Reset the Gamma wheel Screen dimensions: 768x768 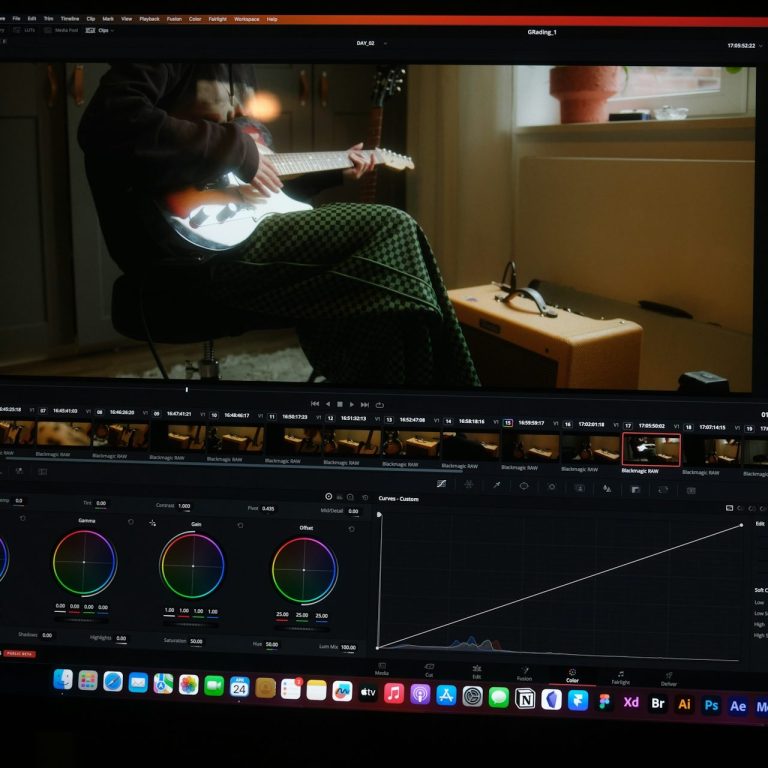[131, 522]
